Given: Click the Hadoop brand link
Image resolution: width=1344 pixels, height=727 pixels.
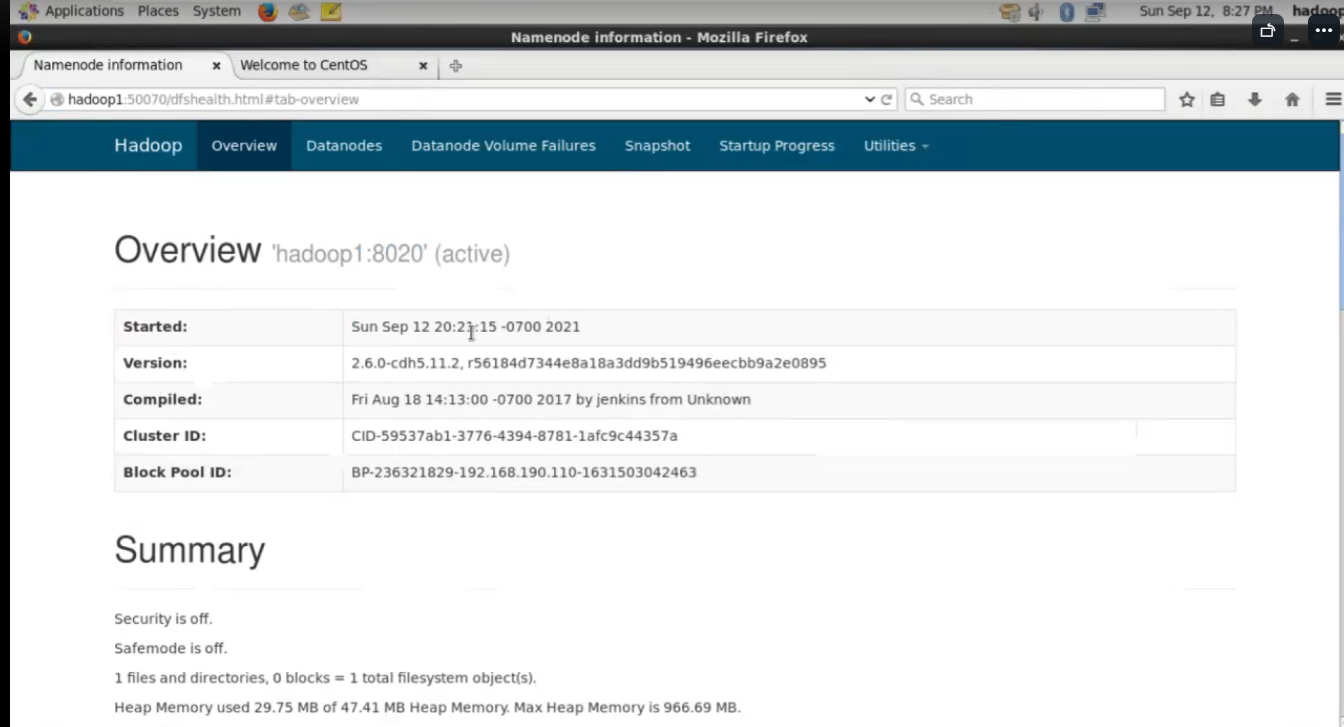Looking at the screenshot, I should coord(148,146).
